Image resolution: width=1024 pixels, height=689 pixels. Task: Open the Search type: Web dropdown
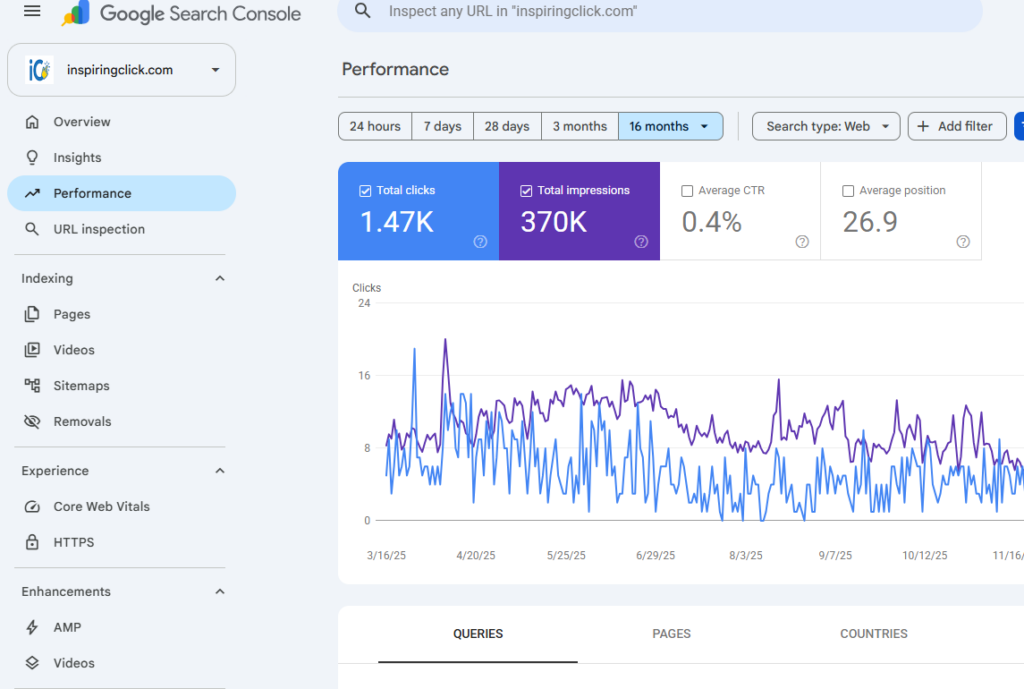pos(826,126)
